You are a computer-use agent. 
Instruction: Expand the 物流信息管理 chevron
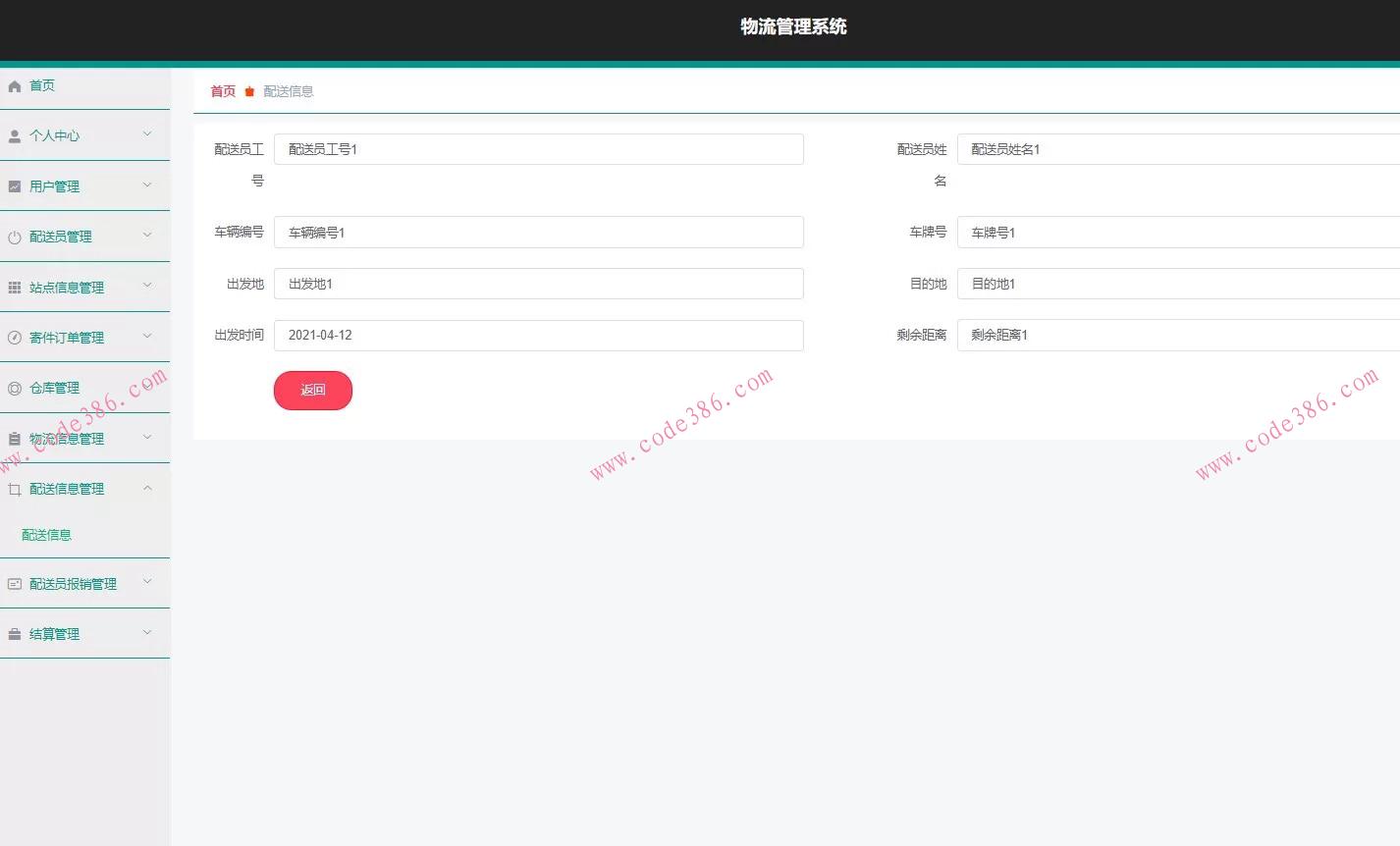pos(147,437)
